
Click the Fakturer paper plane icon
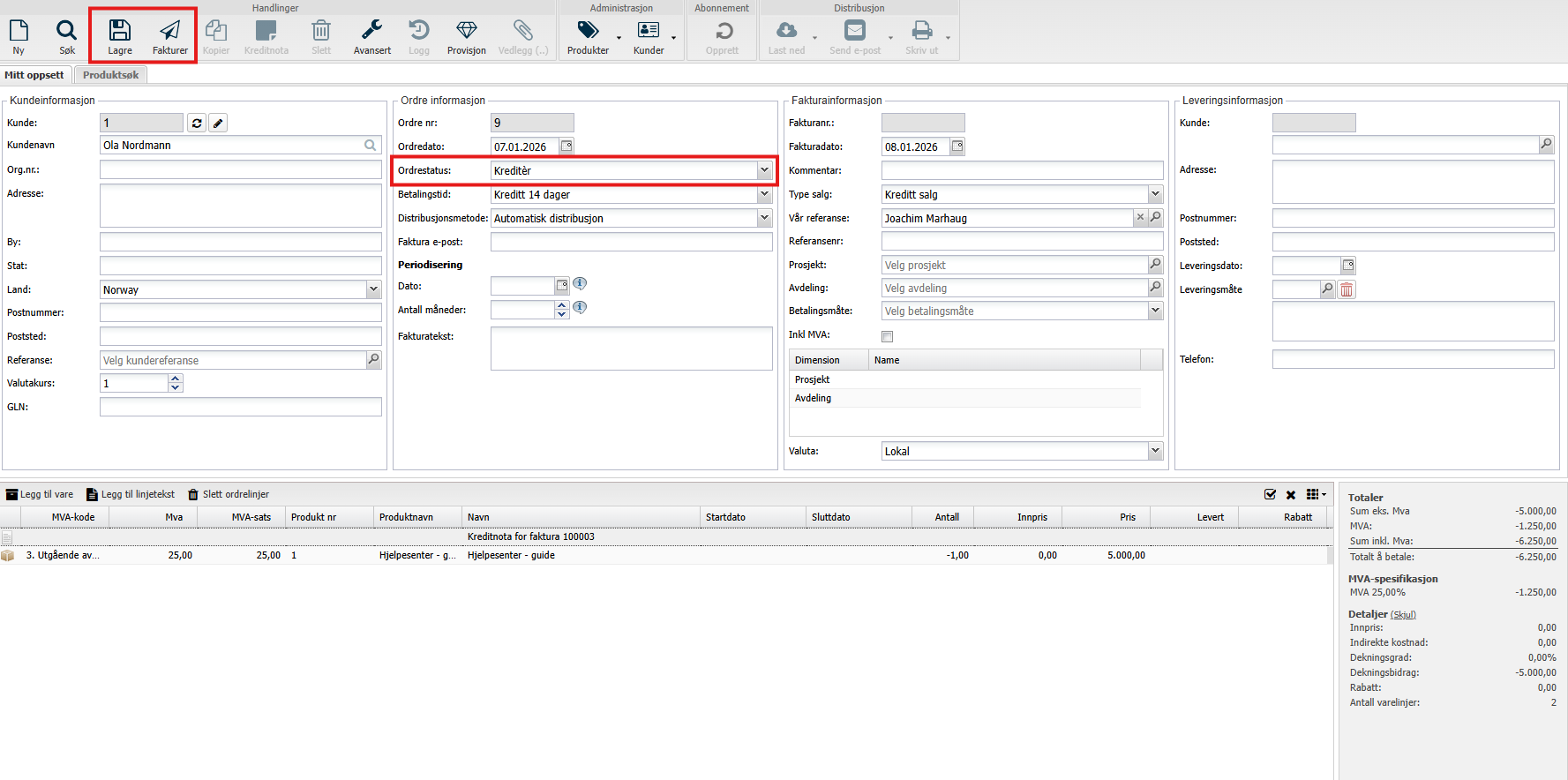(169, 31)
